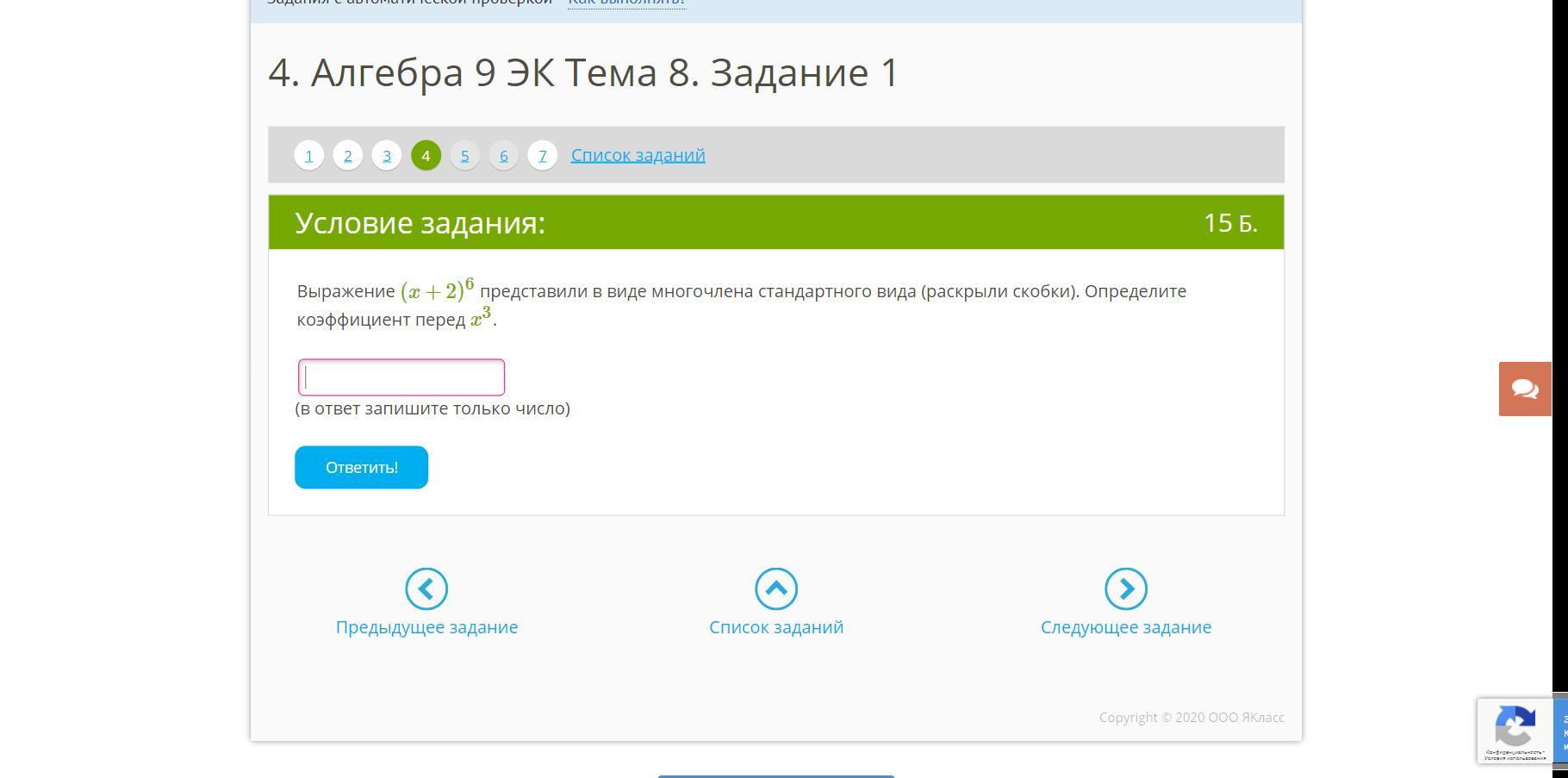Screen dimensions: 1568x778
Task: Open the orange chat support icon
Action: (1524, 389)
